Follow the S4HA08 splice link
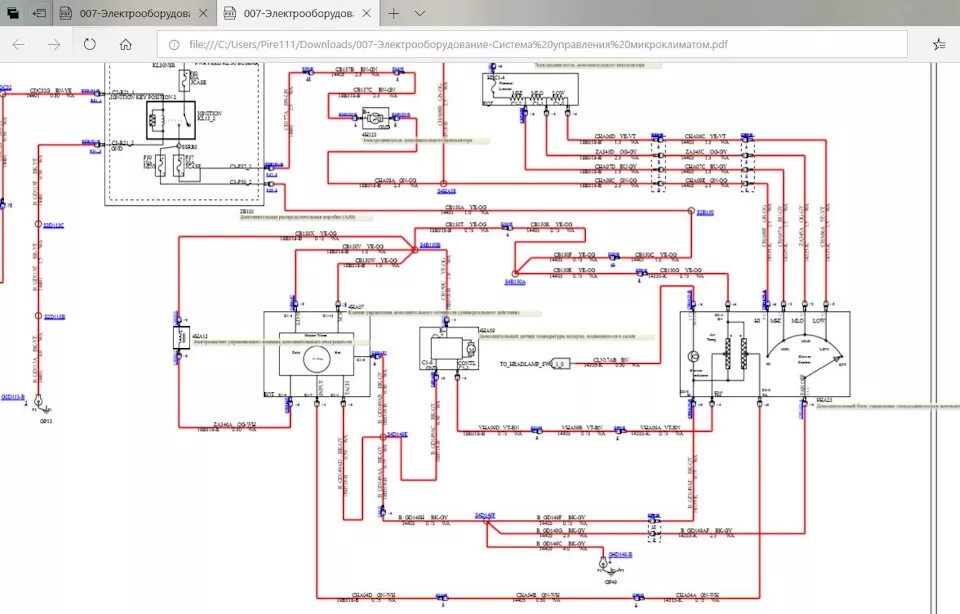Image resolution: width=960 pixels, height=614 pixels. pos(446,191)
